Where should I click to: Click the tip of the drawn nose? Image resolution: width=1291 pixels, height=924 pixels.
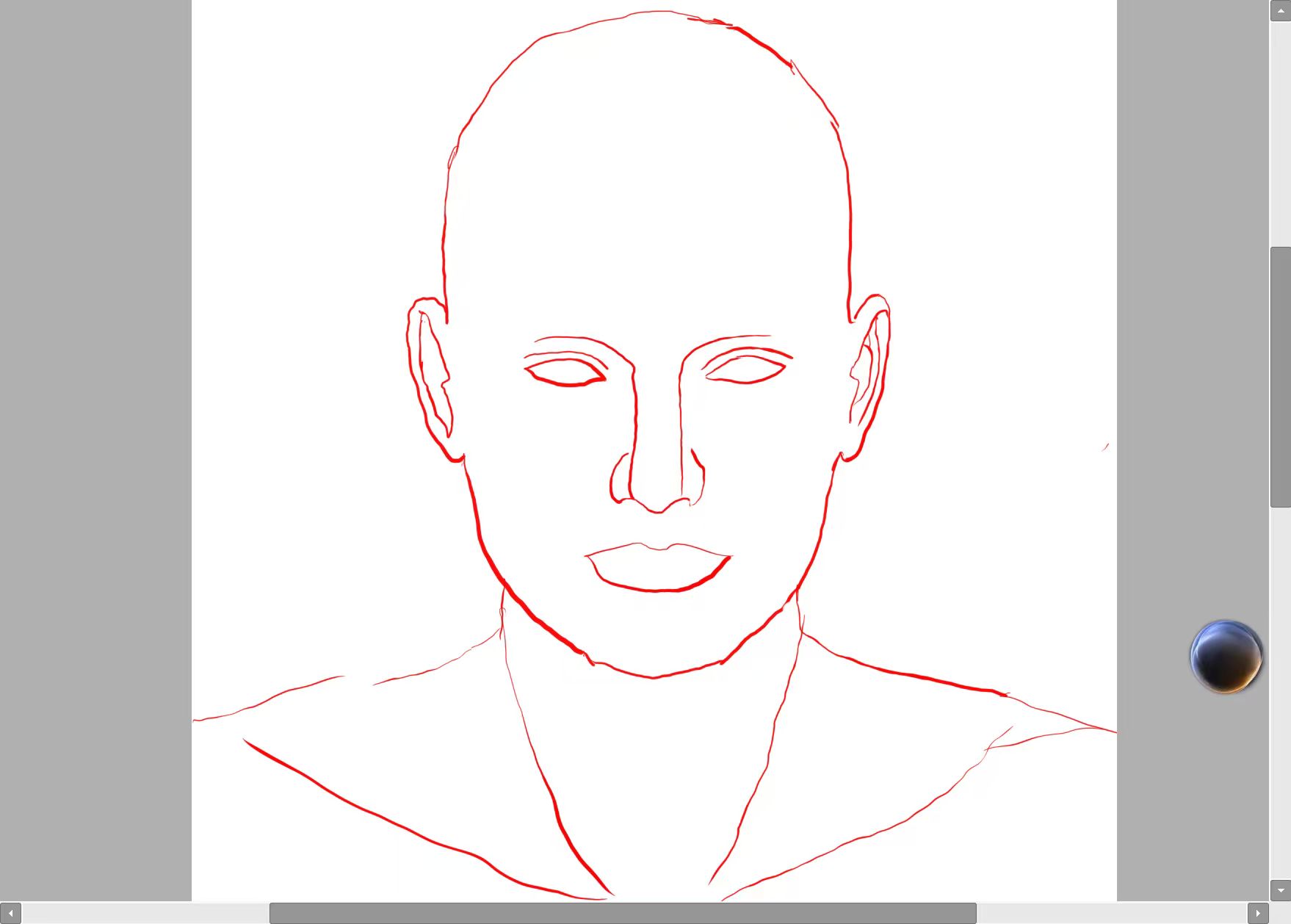(x=657, y=505)
